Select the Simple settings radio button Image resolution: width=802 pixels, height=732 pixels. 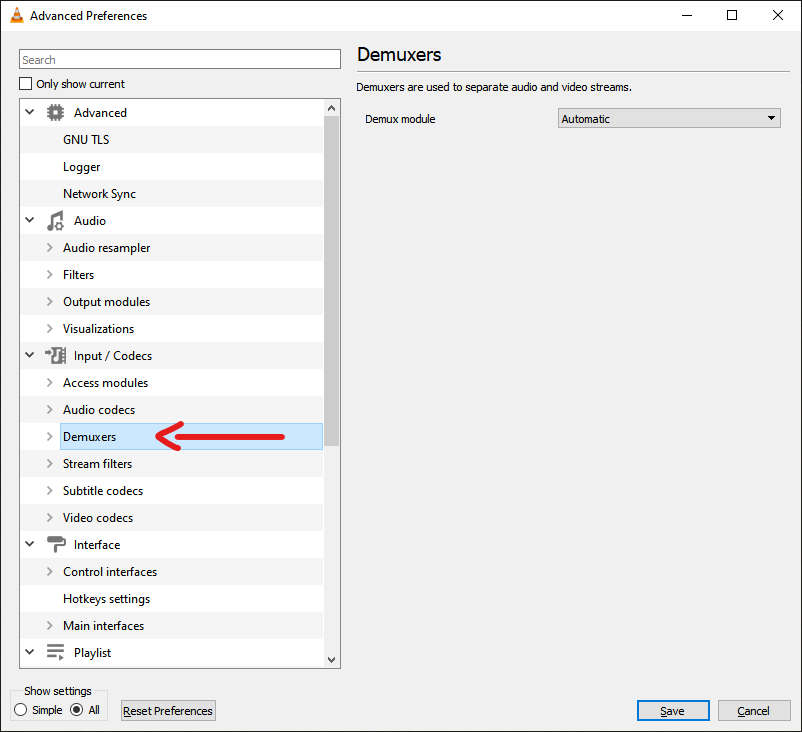click(21, 710)
